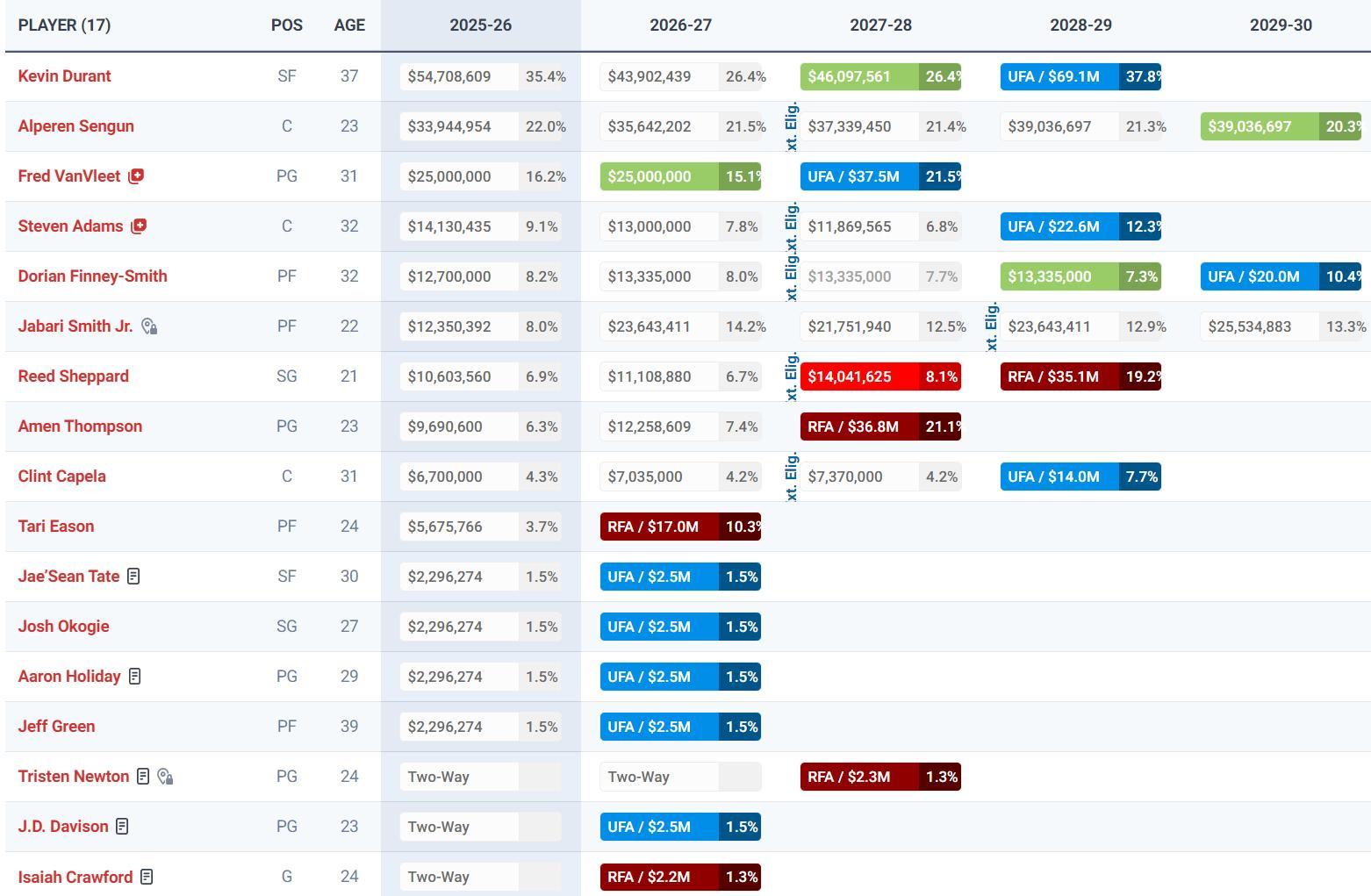Click the document icon next to Isaiah Crawford
This screenshot has height=896, width=1371.
coord(147,877)
